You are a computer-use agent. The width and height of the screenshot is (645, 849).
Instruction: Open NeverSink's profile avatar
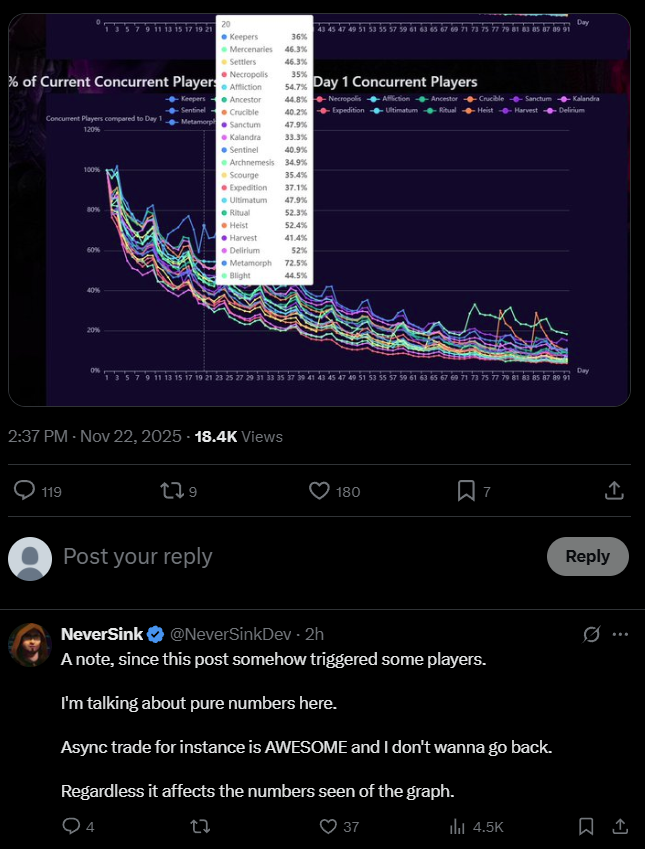(30, 644)
